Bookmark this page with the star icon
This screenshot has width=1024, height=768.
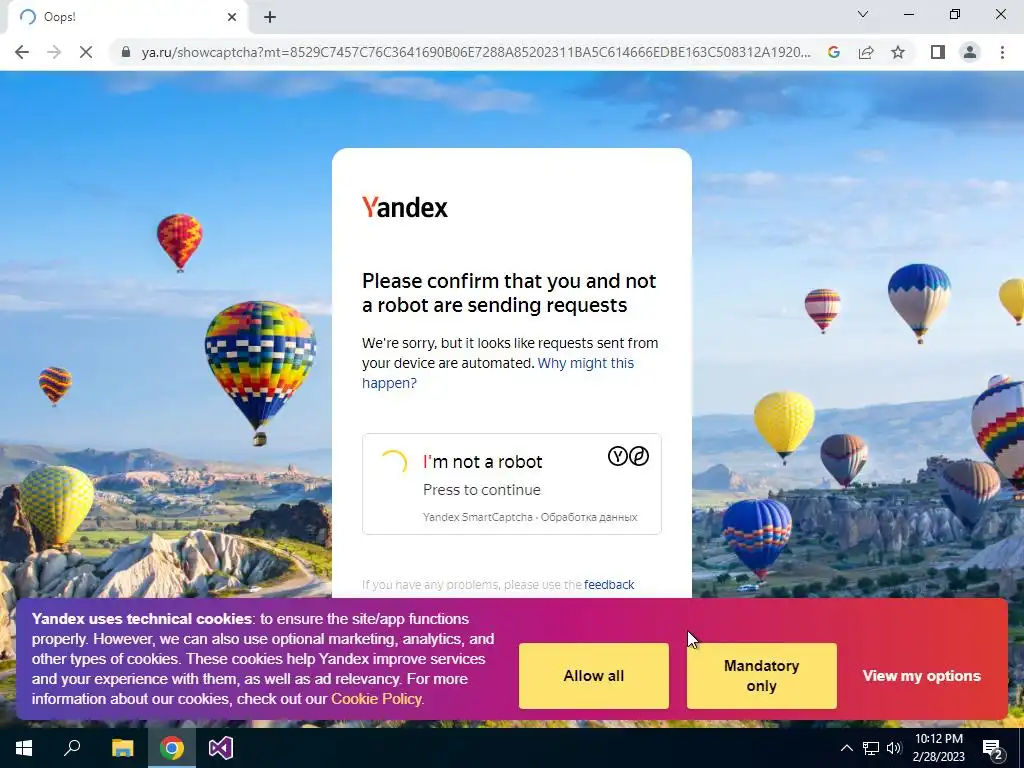[x=898, y=52]
